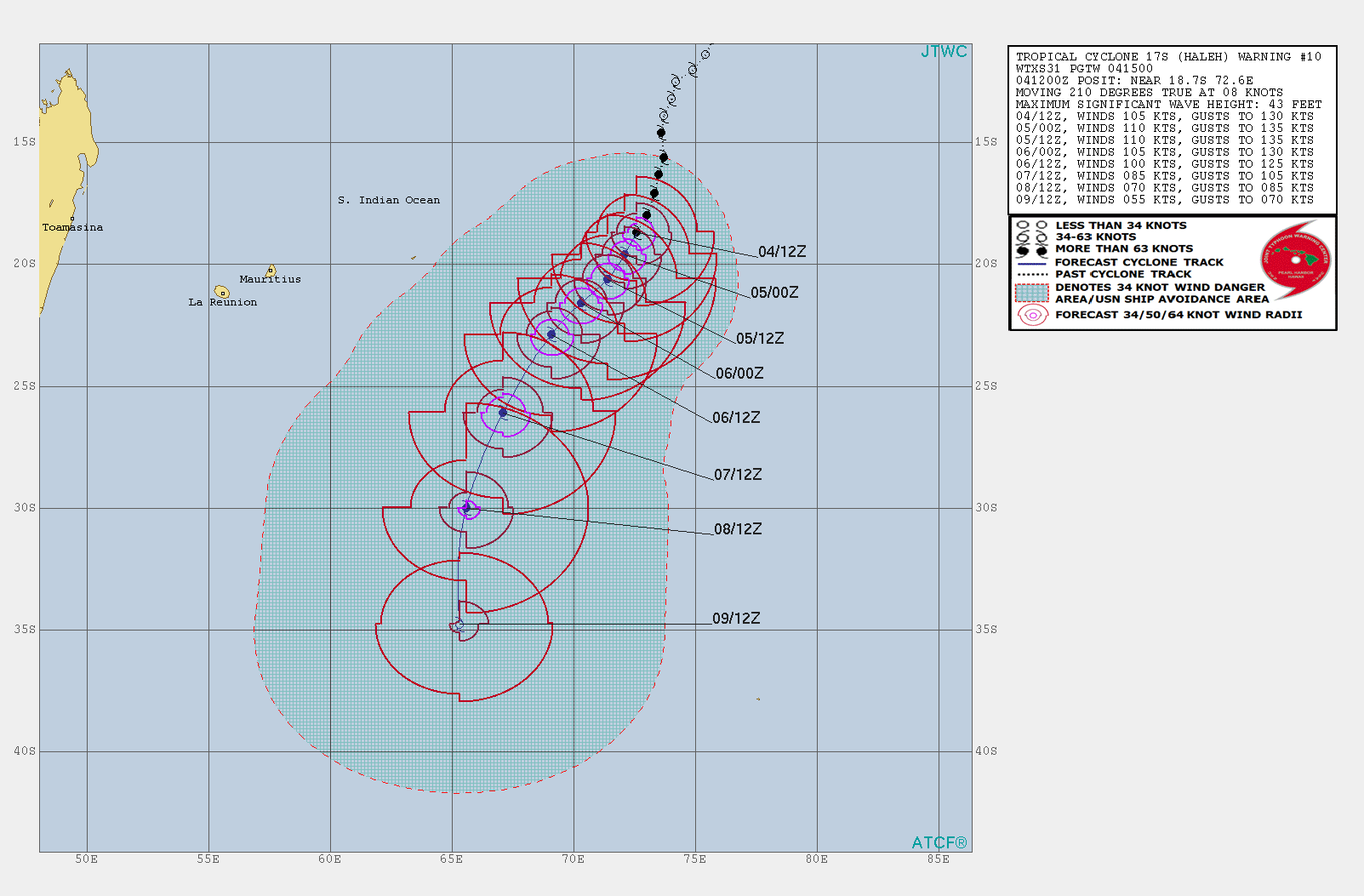Click the 04/12Z forecast time label
This screenshot has width=1364, height=896.
coord(781,252)
